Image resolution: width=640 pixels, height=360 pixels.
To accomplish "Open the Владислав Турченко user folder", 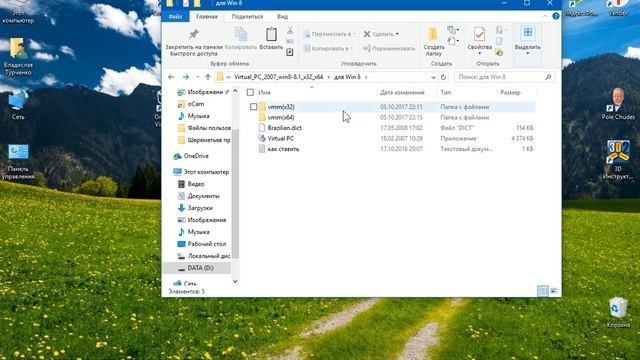I will (18, 56).
